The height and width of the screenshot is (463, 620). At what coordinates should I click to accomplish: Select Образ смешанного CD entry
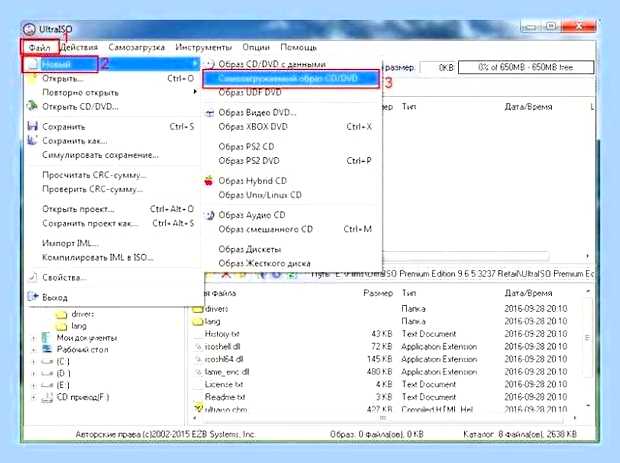pos(291,229)
